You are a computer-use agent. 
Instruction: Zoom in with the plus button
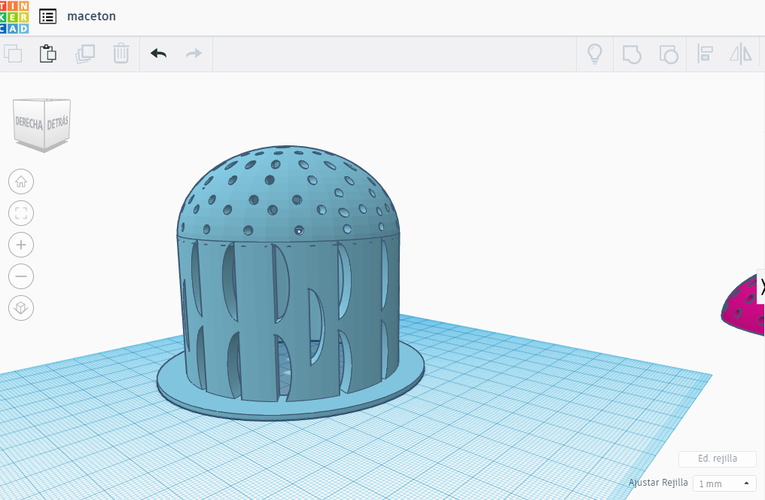[x=21, y=245]
